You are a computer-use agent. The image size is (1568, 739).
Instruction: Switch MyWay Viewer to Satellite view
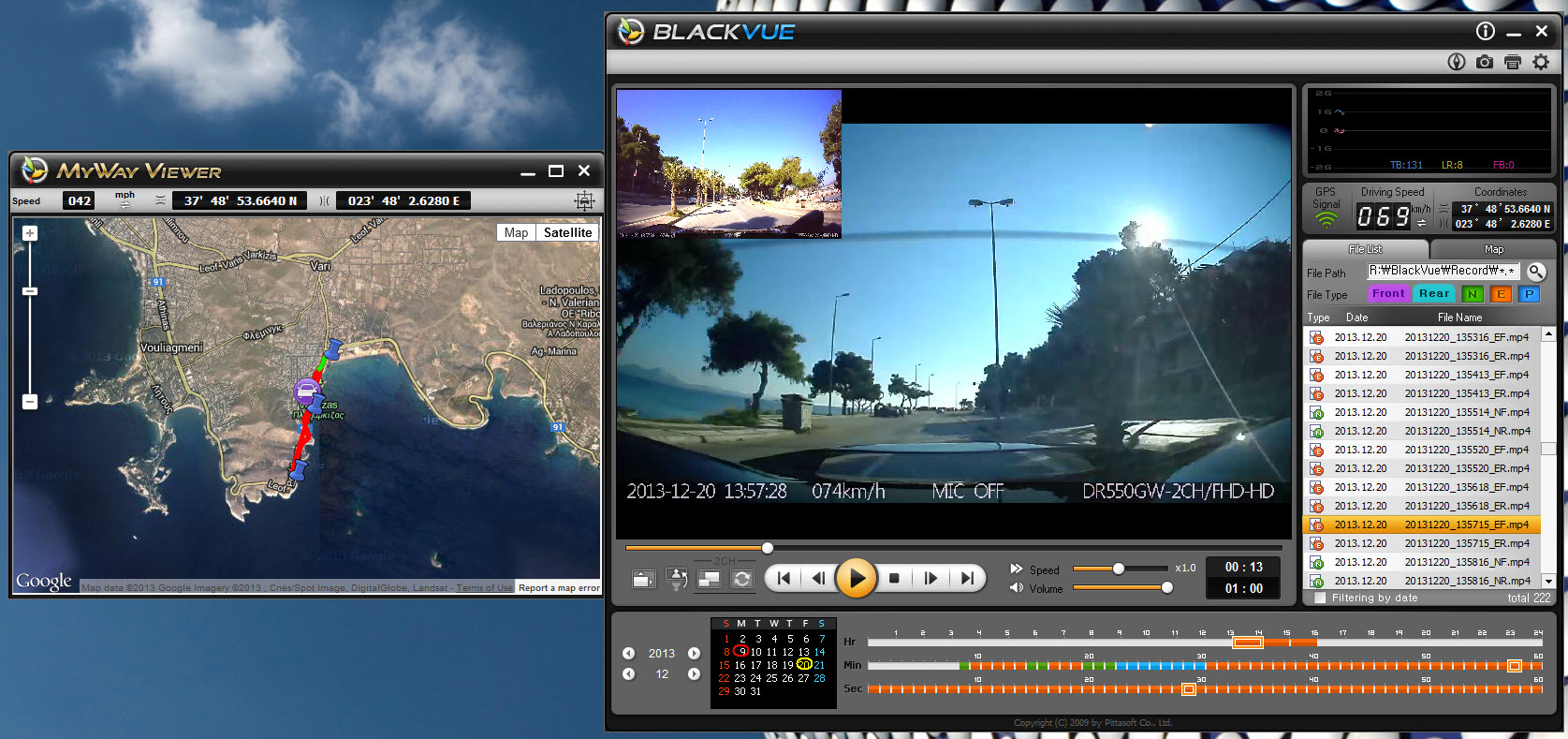567,232
